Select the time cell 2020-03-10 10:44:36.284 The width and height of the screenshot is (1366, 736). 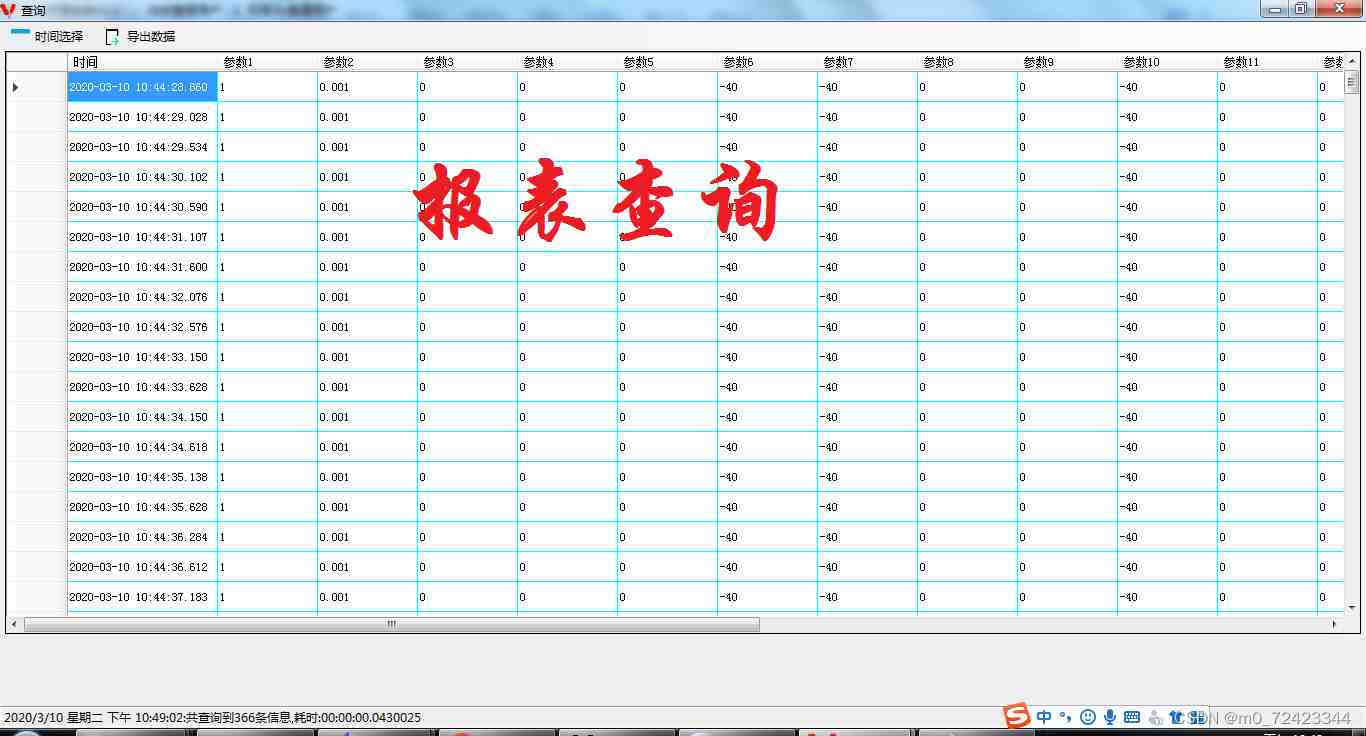click(142, 537)
